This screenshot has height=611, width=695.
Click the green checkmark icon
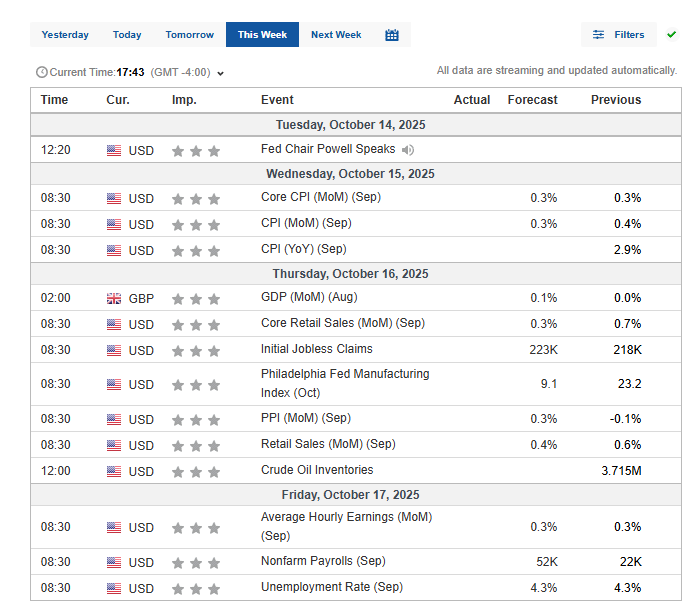coord(672,34)
